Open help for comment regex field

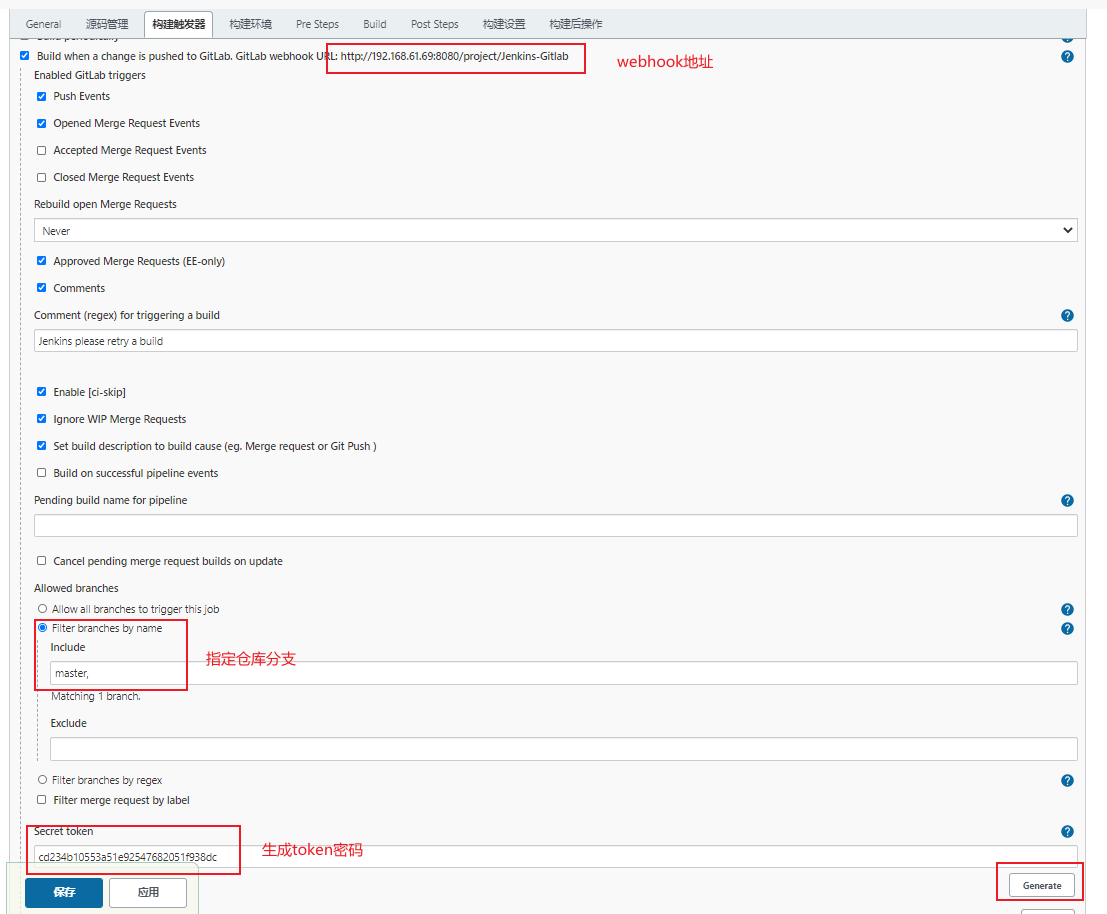[x=1067, y=315]
